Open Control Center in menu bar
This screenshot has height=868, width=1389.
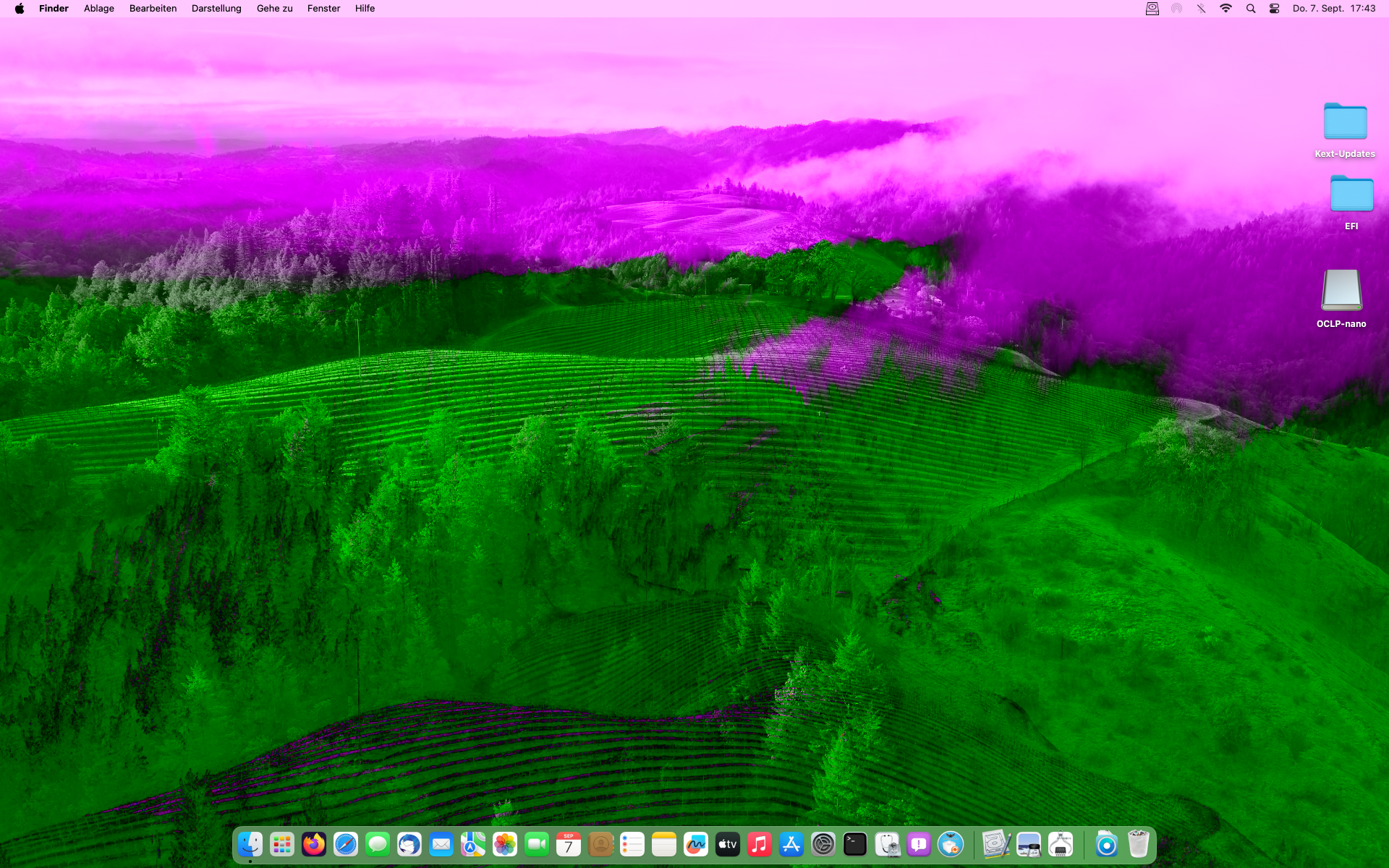tap(1275, 9)
